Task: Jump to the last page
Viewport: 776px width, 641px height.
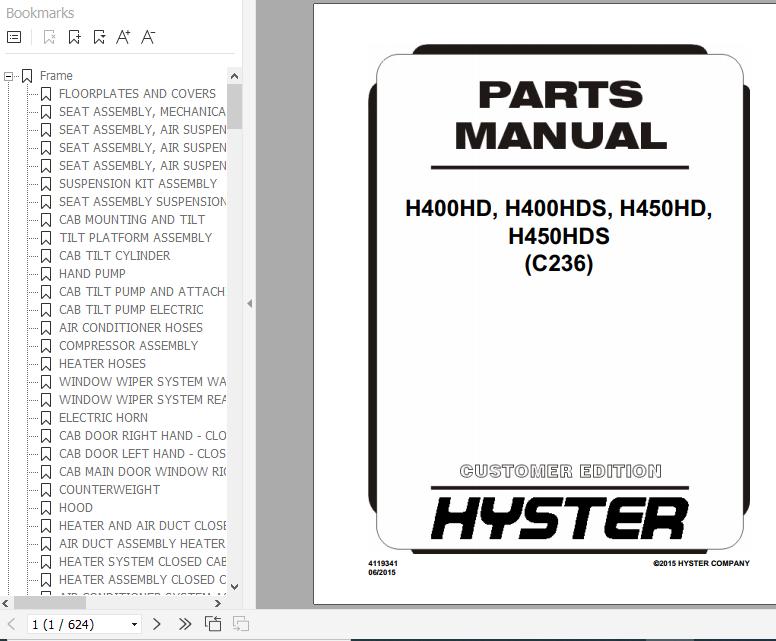Action: click(x=185, y=624)
